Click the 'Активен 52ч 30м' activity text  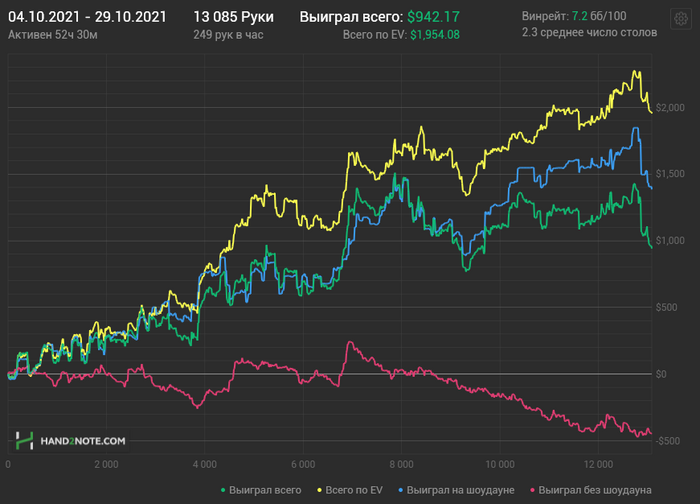pos(53,35)
